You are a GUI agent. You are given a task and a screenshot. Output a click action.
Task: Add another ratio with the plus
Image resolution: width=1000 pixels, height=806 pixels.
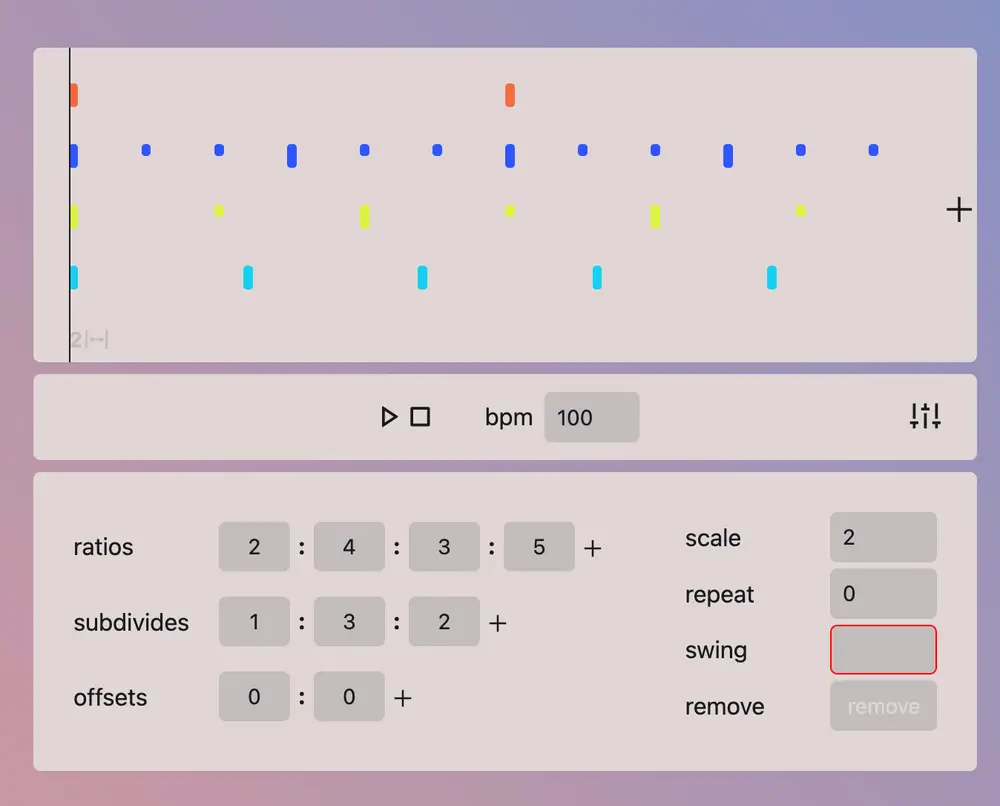[x=592, y=548]
